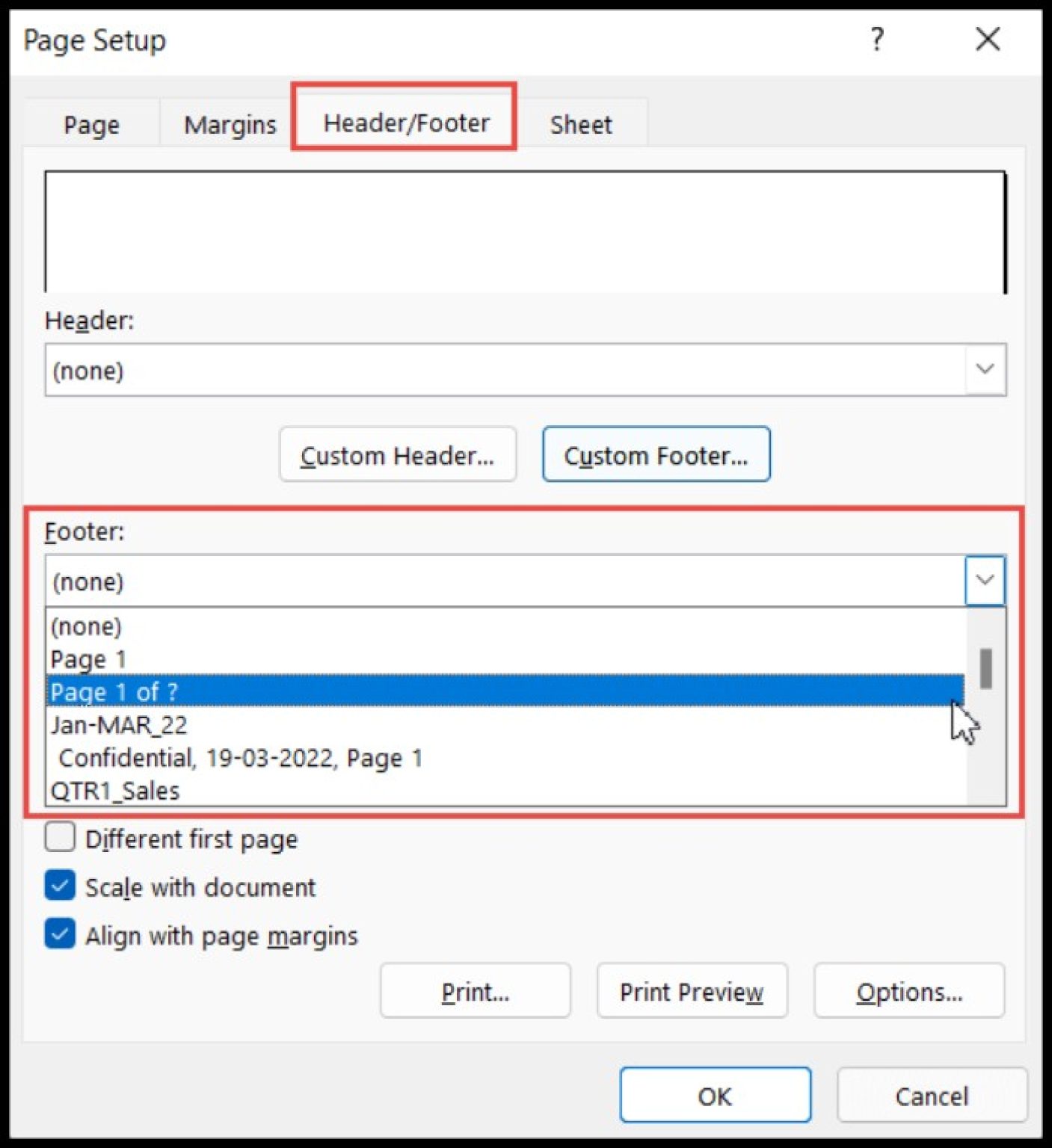
Task: Open the Custom Header dialog
Action: pos(397,454)
